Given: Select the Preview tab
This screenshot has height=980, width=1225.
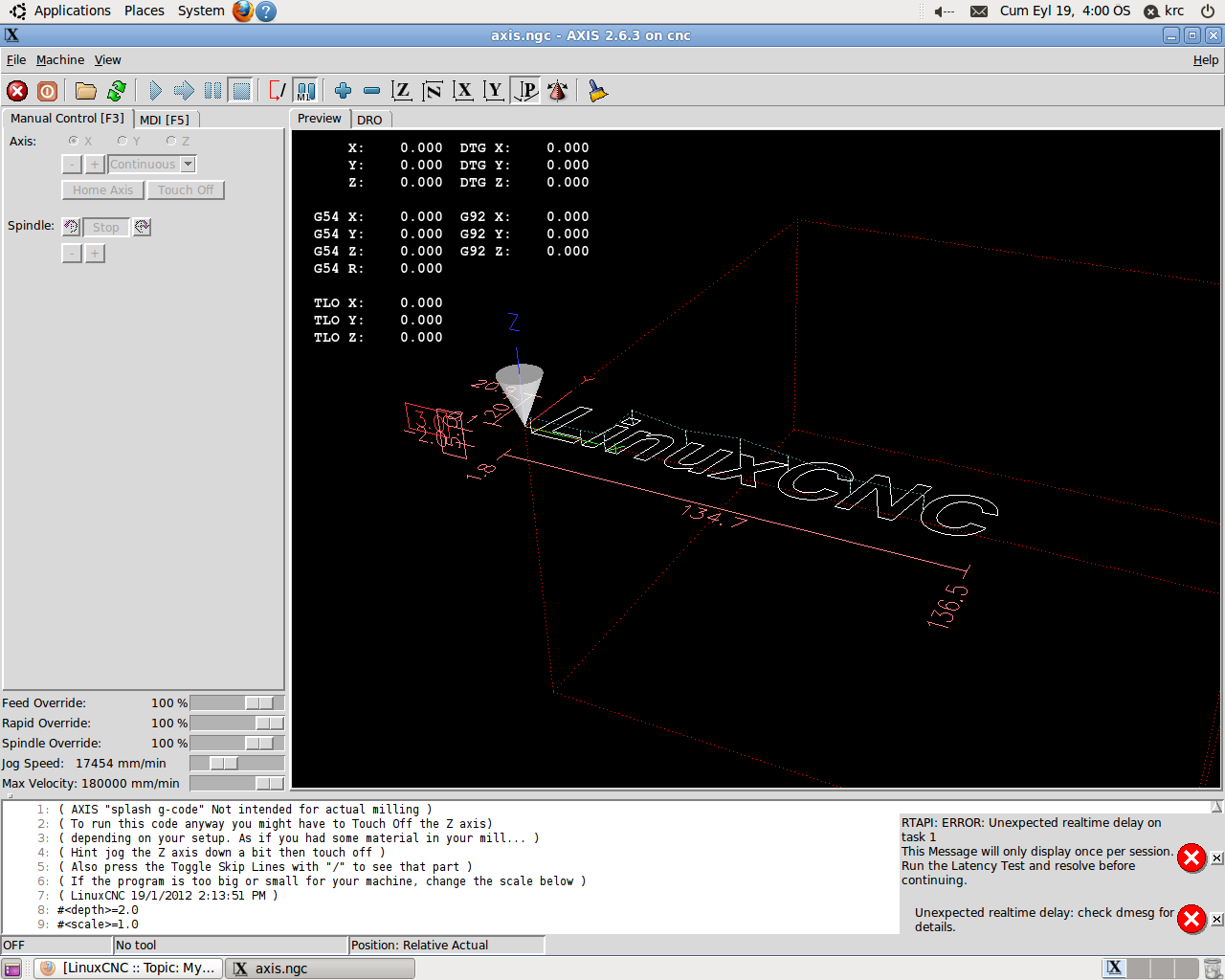Looking at the screenshot, I should tap(320, 119).
